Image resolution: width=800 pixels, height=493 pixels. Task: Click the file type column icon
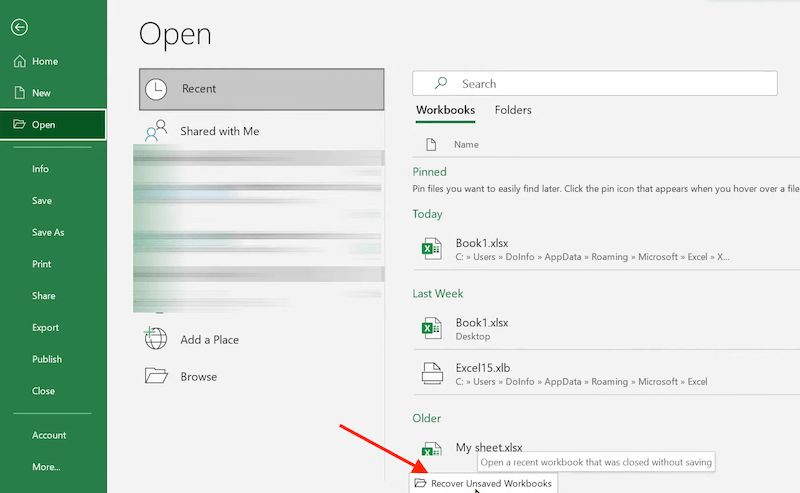click(431, 144)
